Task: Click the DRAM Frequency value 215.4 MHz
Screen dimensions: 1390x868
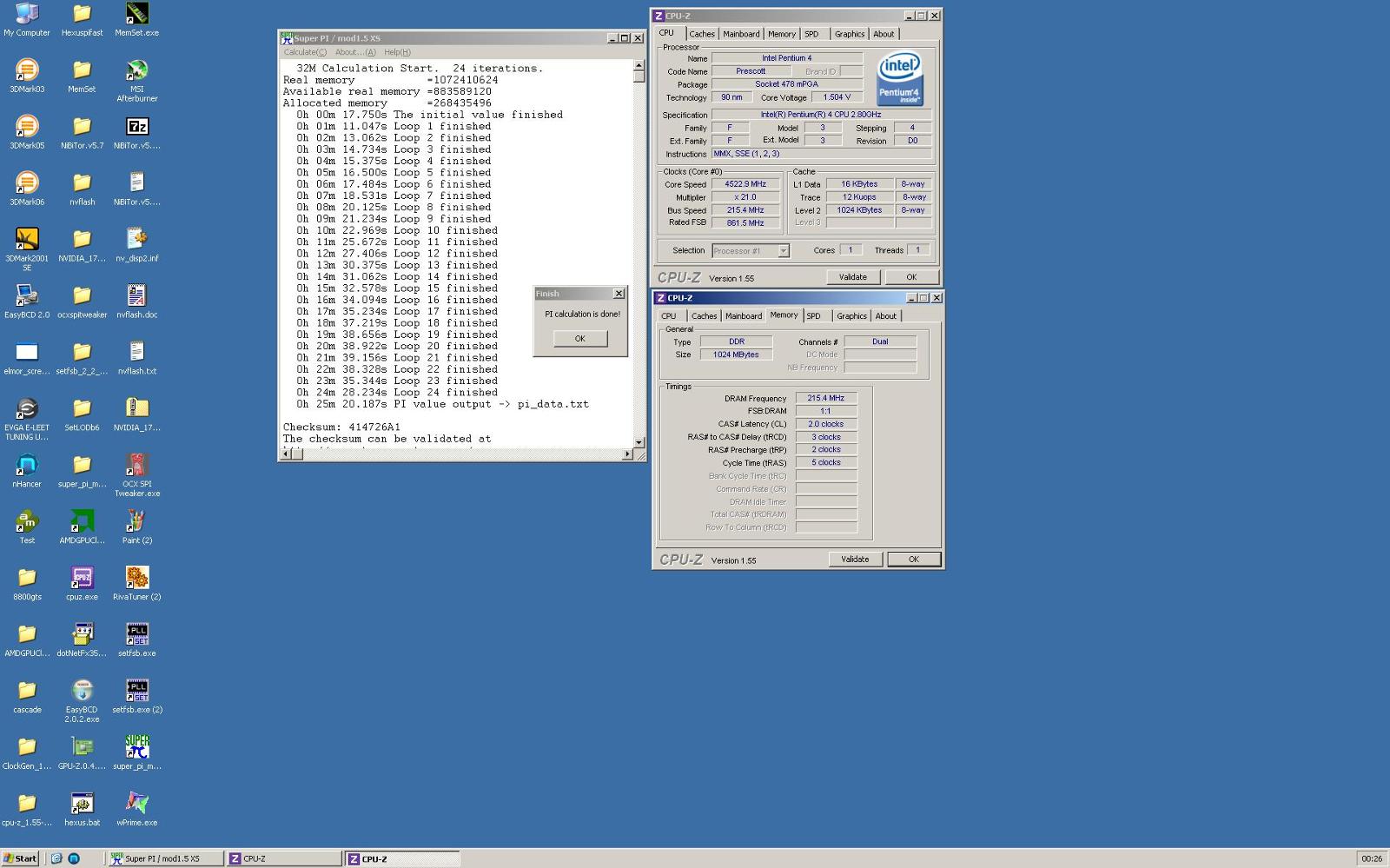Action: (x=826, y=398)
